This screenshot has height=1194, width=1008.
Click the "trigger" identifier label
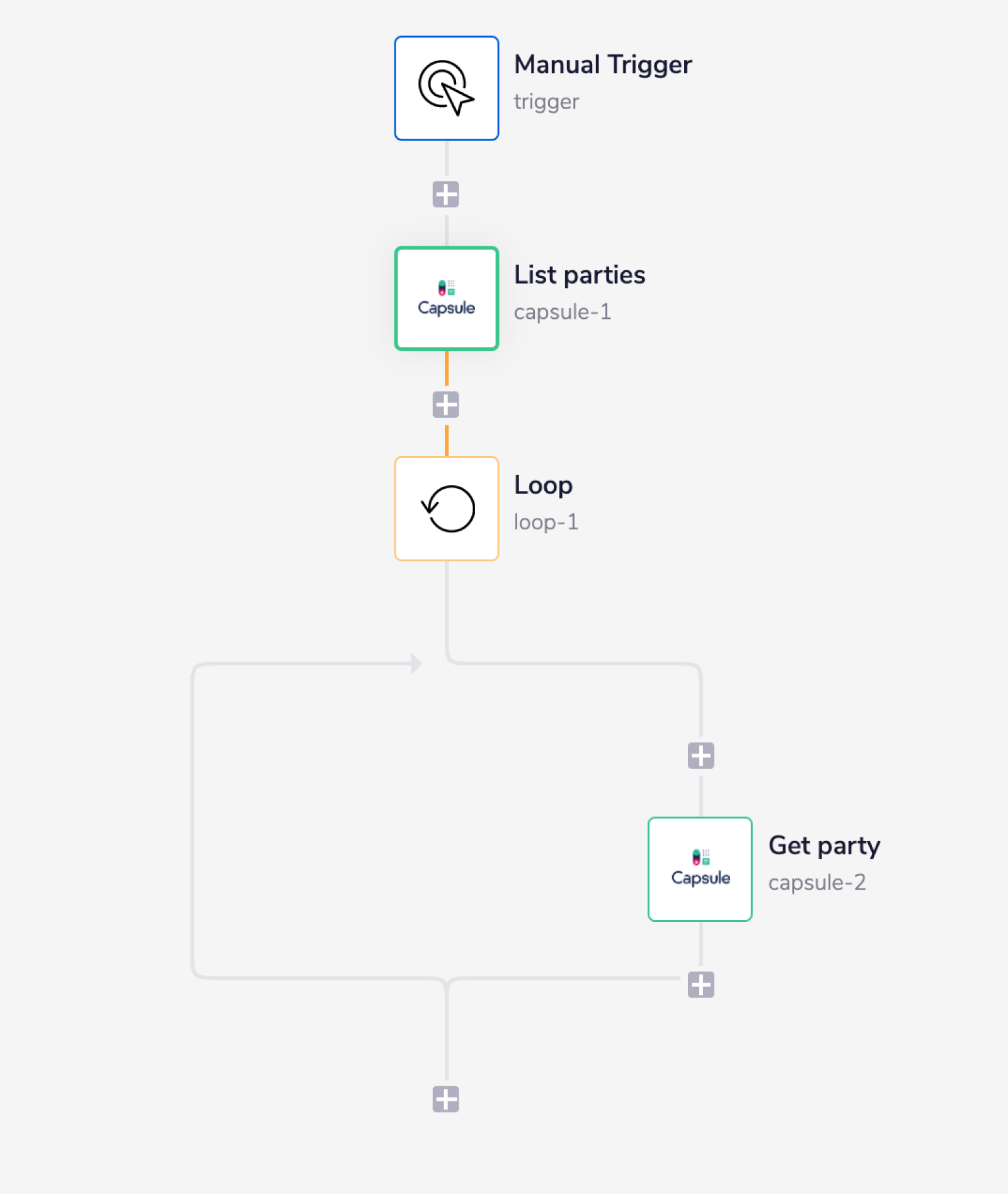point(546,102)
